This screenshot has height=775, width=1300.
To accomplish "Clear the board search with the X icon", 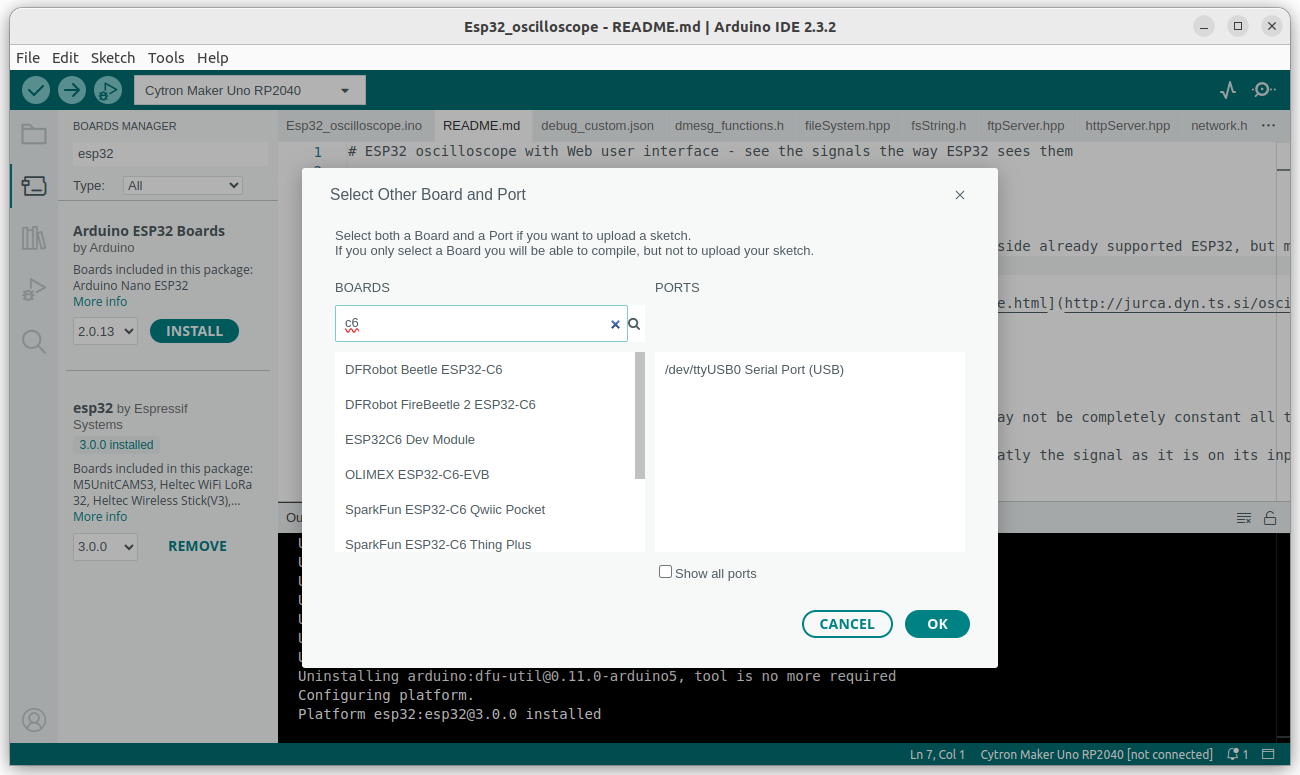I will coord(615,324).
